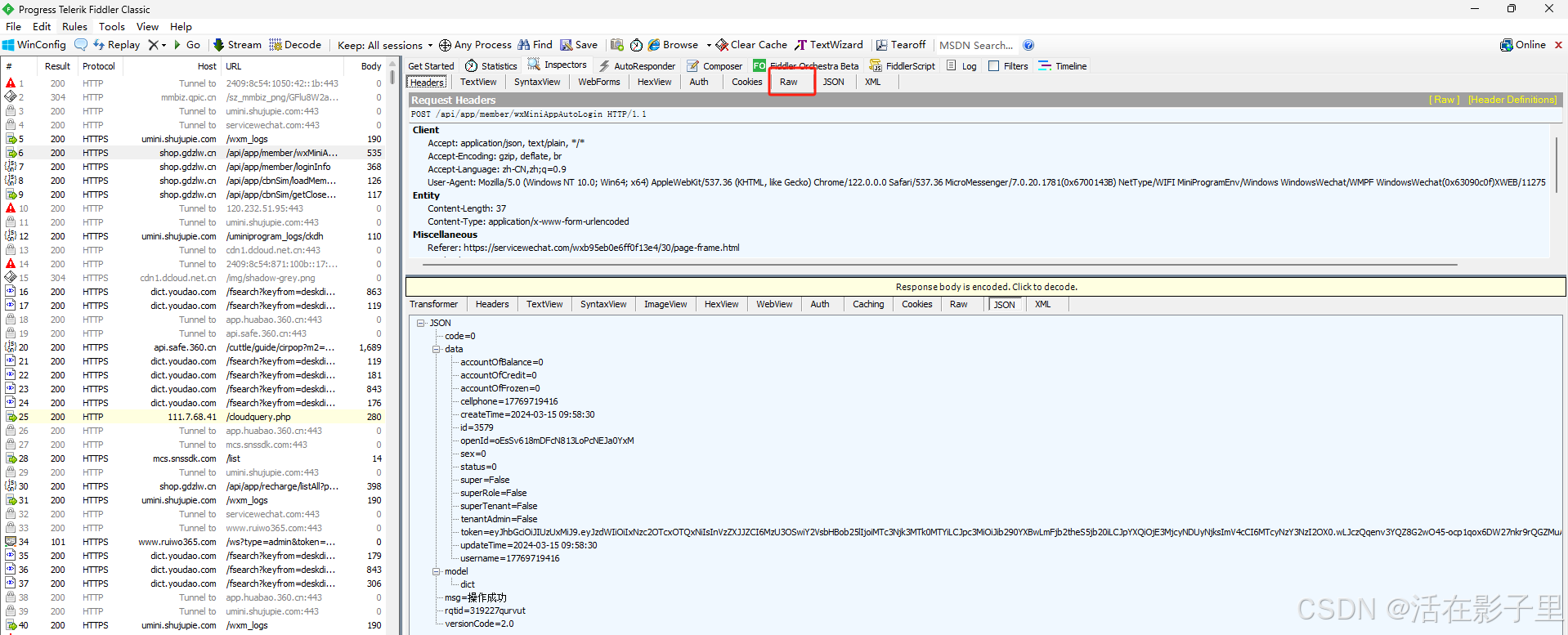1568x635 pixels.
Task: Open the File menu
Action: point(13,26)
